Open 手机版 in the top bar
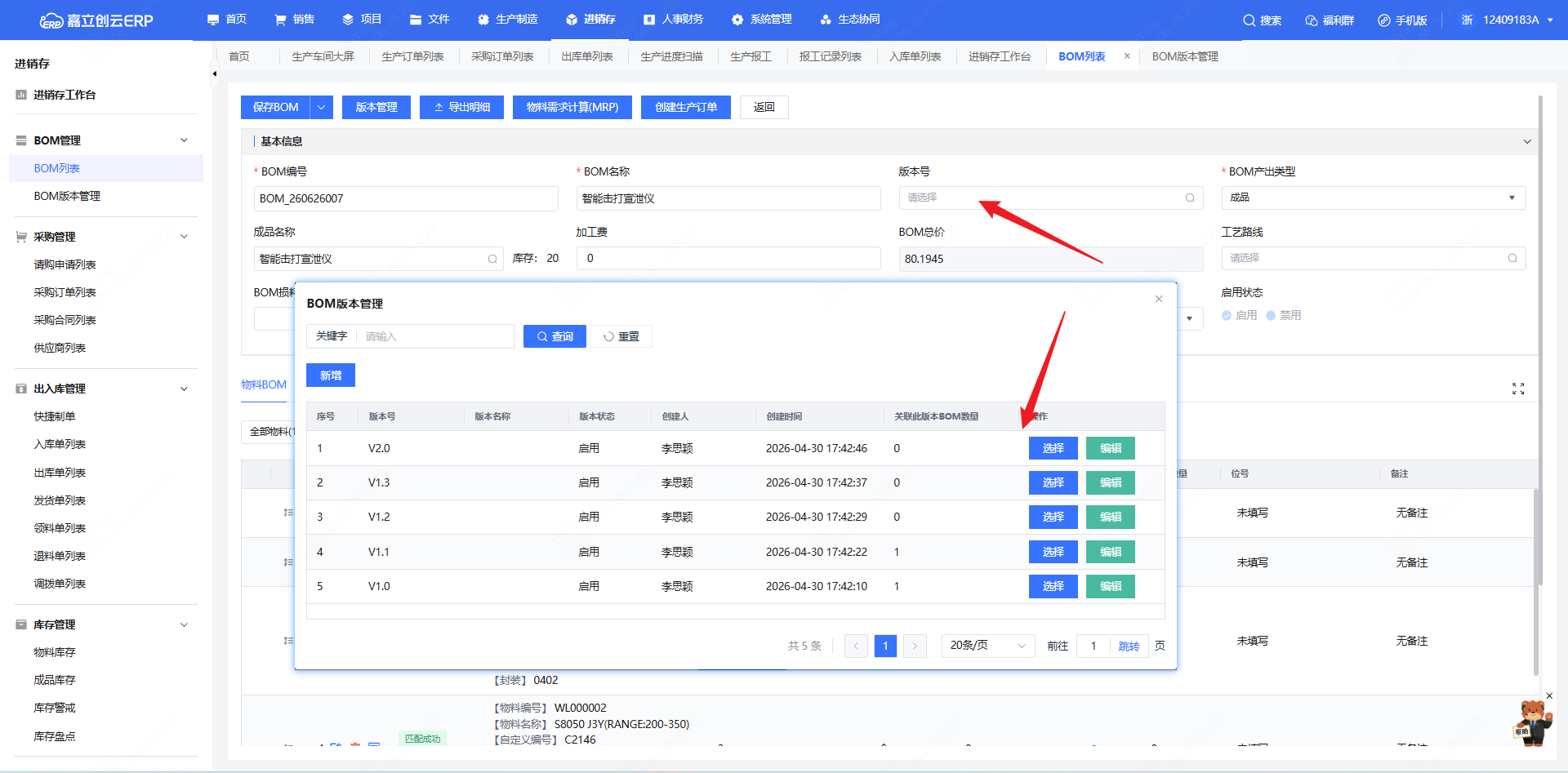The image size is (1568, 773). (1402, 20)
